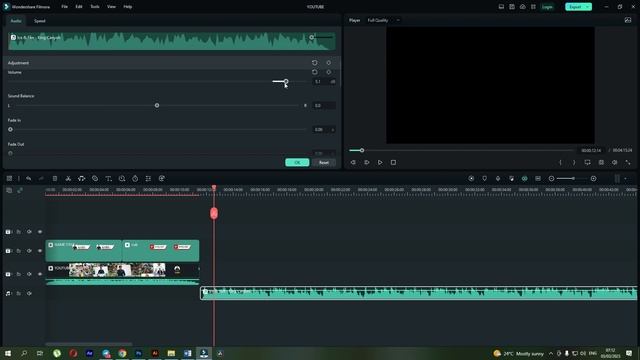Confirm with the OK button

[297, 162]
